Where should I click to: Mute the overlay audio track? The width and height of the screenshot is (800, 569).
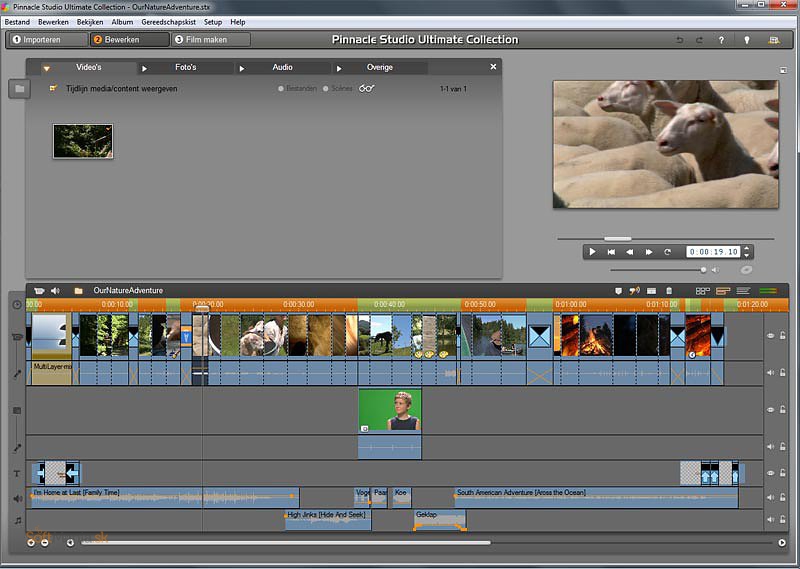coord(770,447)
